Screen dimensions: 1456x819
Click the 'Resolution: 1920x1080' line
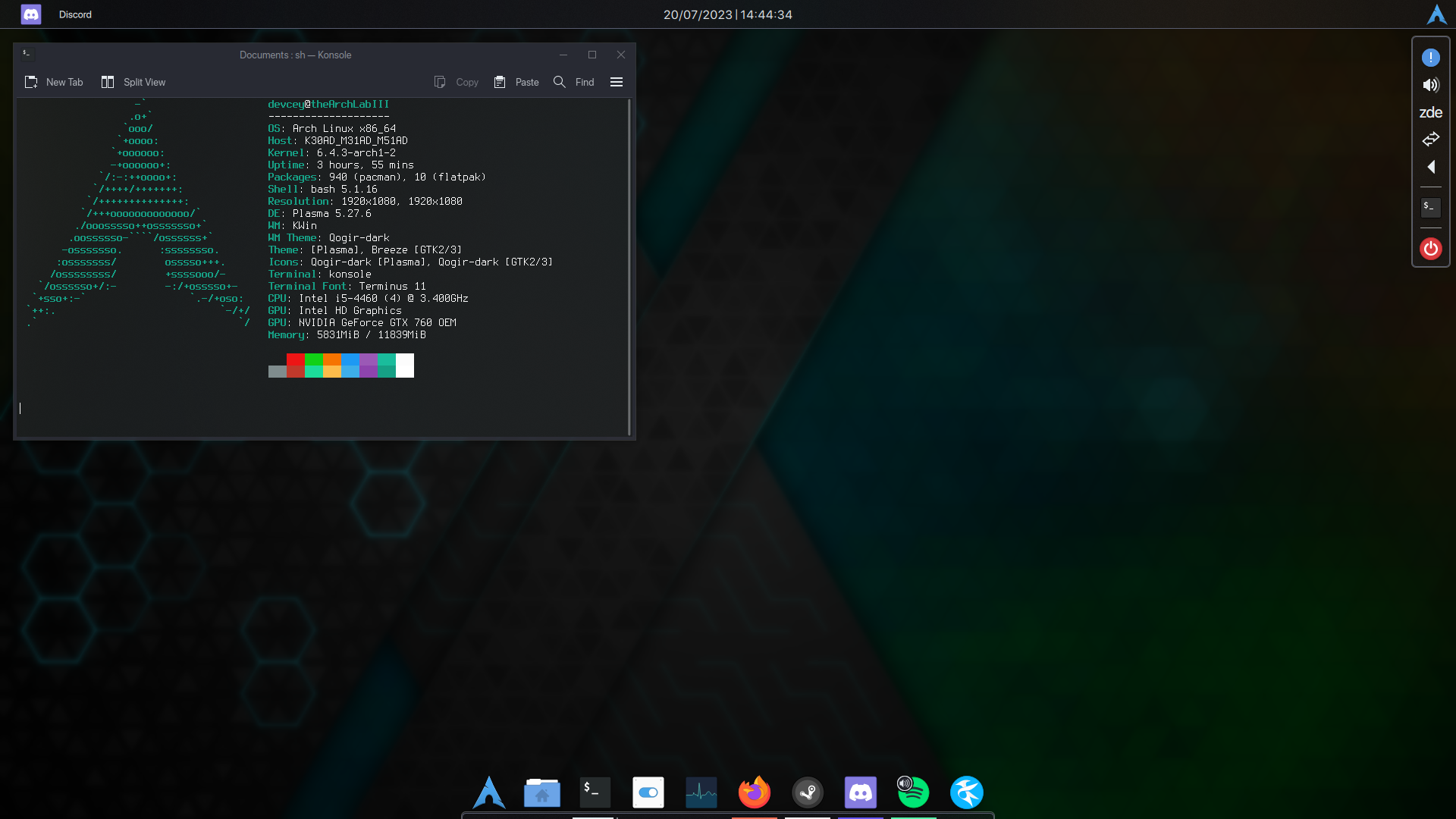tap(365, 201)
